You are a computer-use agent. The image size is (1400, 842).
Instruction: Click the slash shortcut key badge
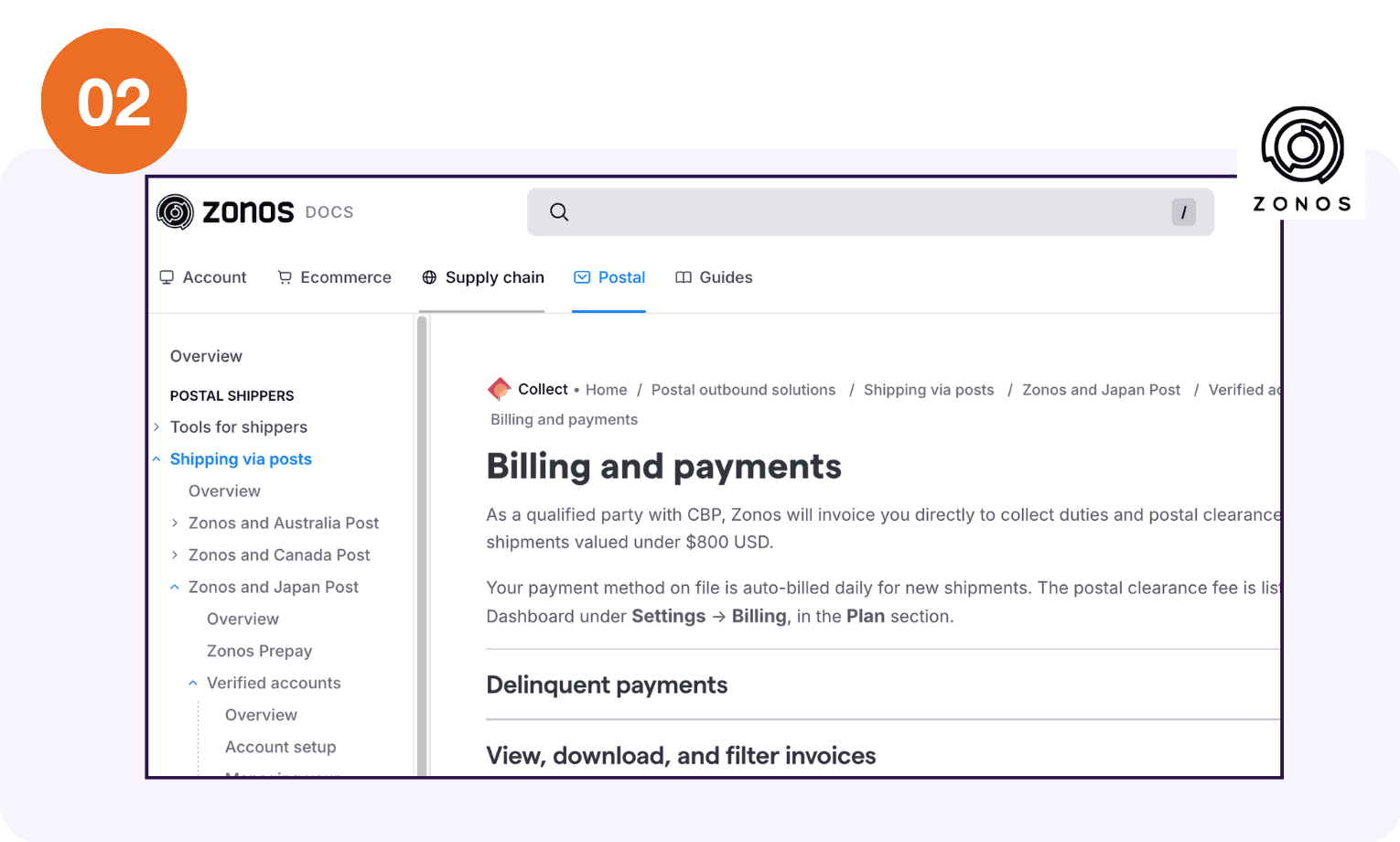point(1183,212)
